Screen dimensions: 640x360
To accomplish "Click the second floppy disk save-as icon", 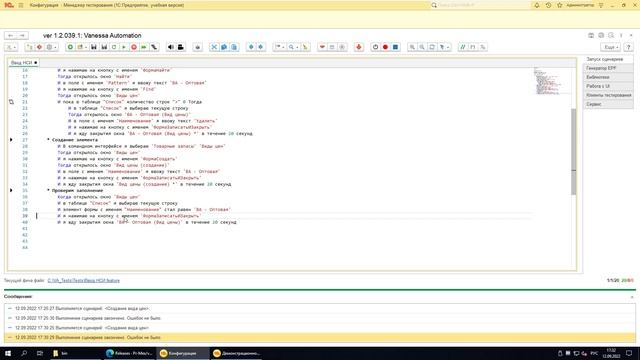I will [104, 47].
